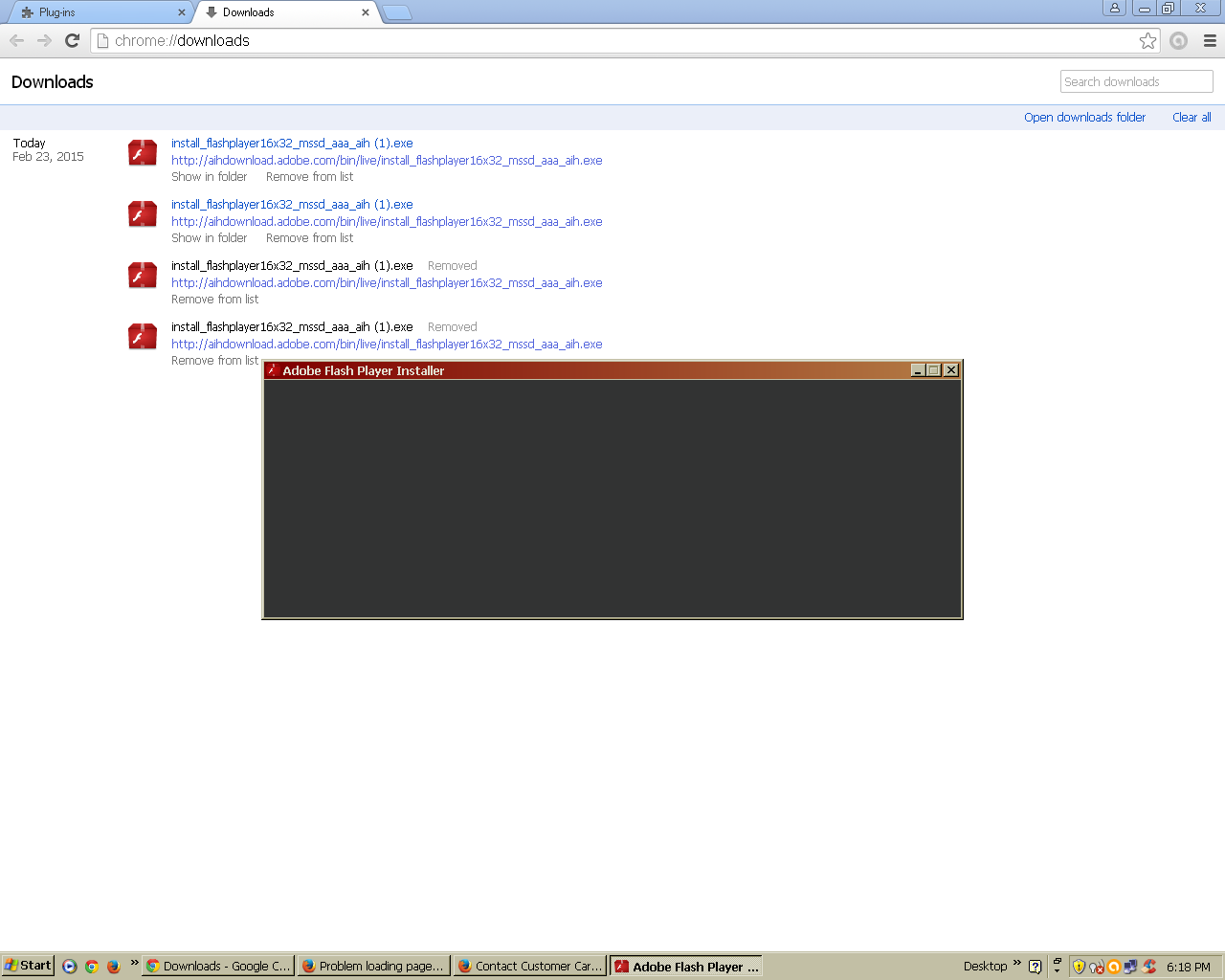The width and height of the screenshot is (1225, 980).
Task: Select the Adobe Flash Player taskbar entry
Action: (x=685, y=966)
